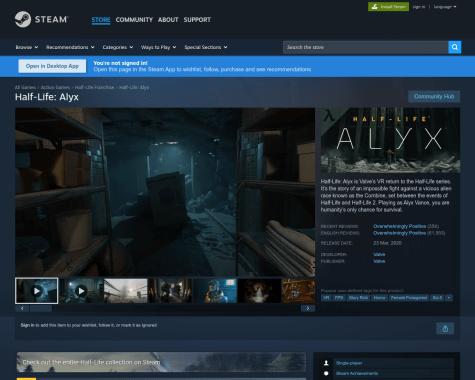Click the main video player area
Viewport: 475px width, 380px height.
point(165,192)
